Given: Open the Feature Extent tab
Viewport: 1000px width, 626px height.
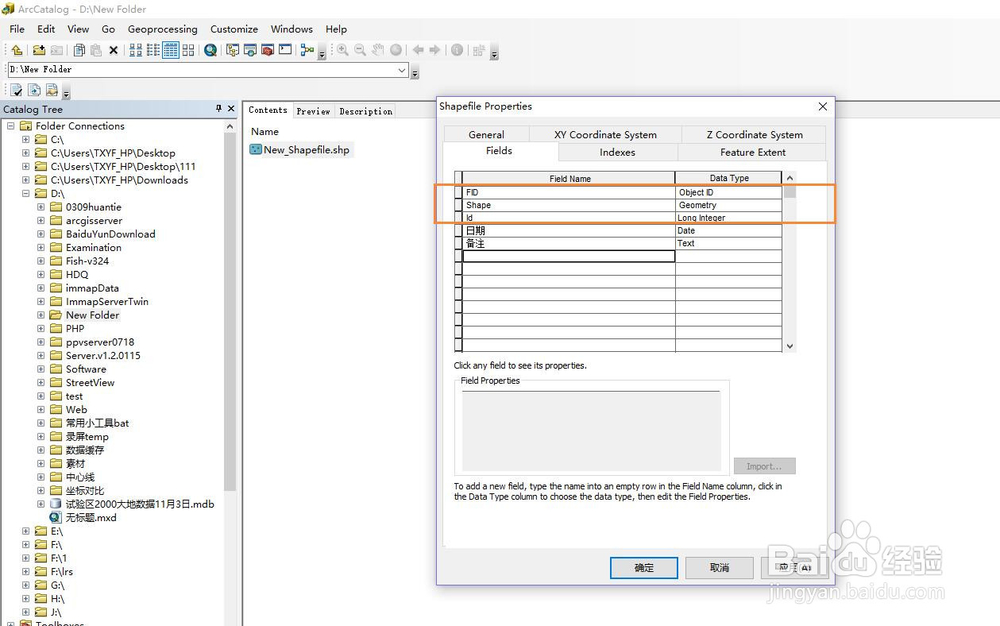Looking at the screenshot, I should [x=753, y=152].
